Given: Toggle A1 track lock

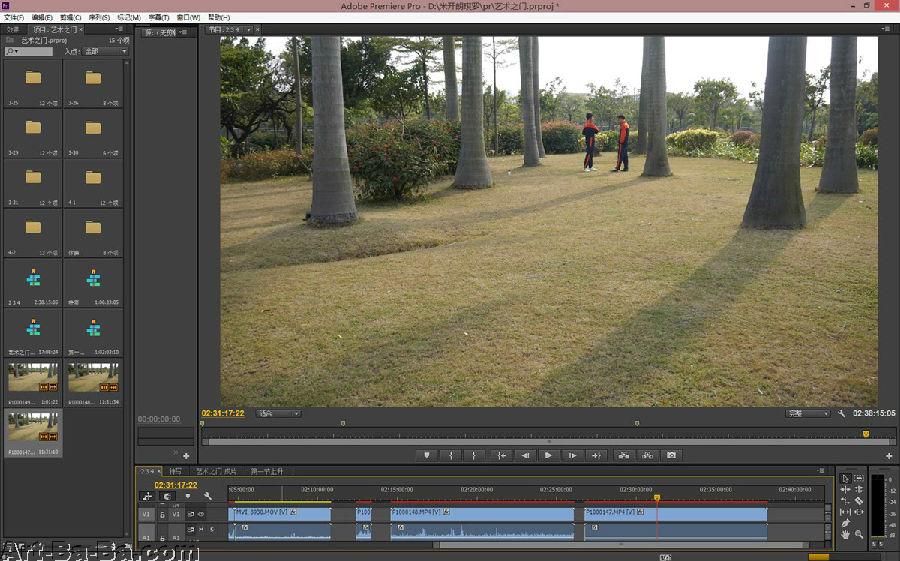Looking at the screenshot, I should 162,537.
